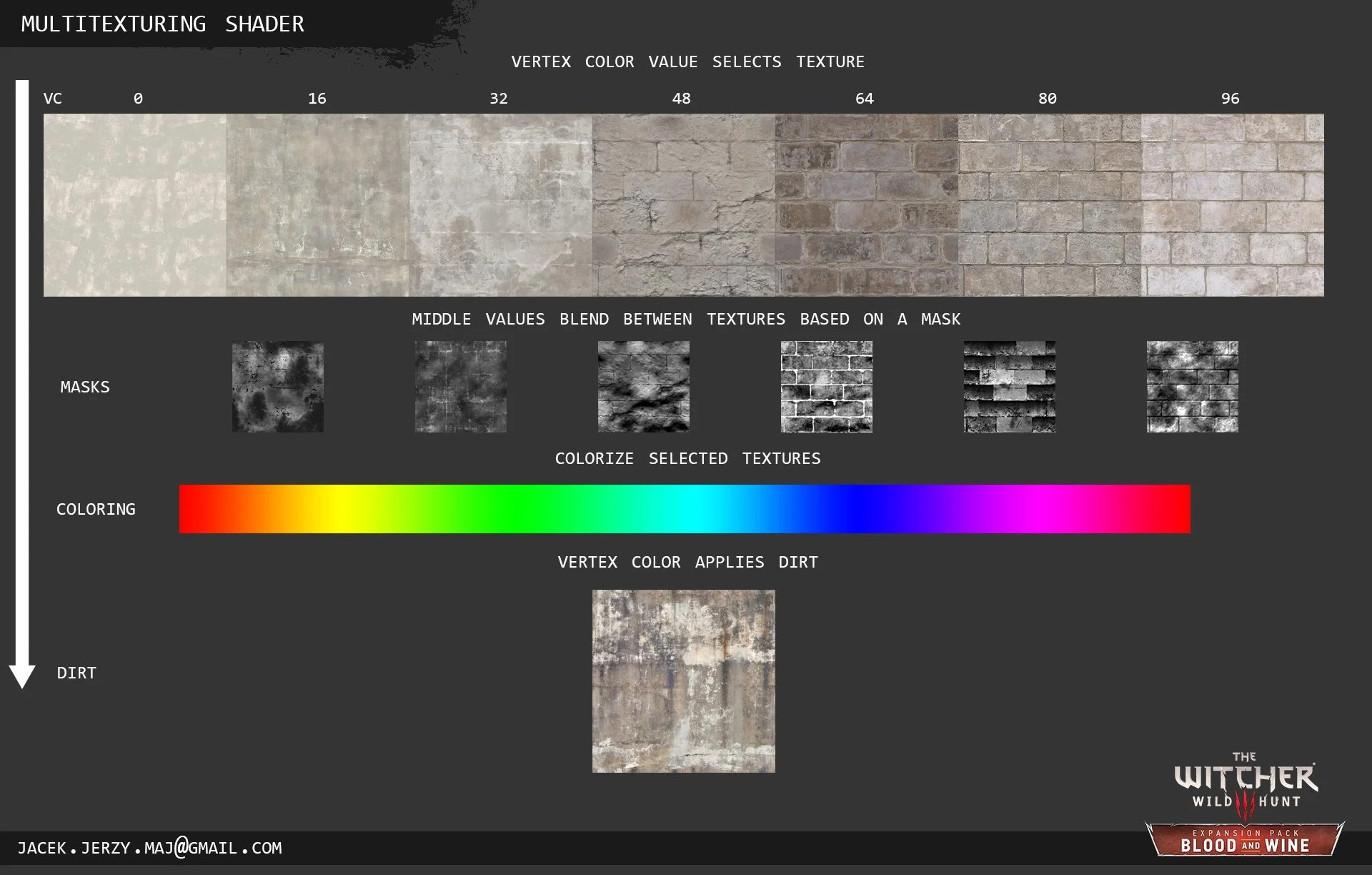The height and width of the screenshot is (875, 1372).
Task: Click the gray brick texture under 80
Action: pos(1050,205)
